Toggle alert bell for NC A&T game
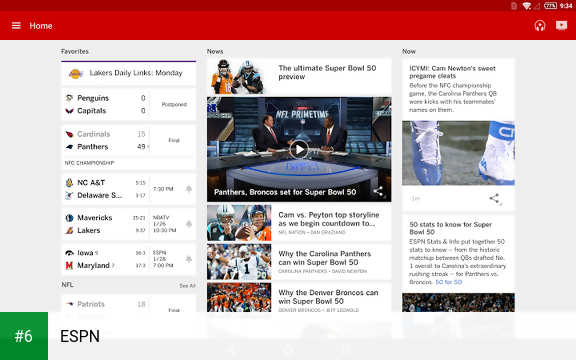The width and height of the screenshot is (576, 360). coord(189,189)
